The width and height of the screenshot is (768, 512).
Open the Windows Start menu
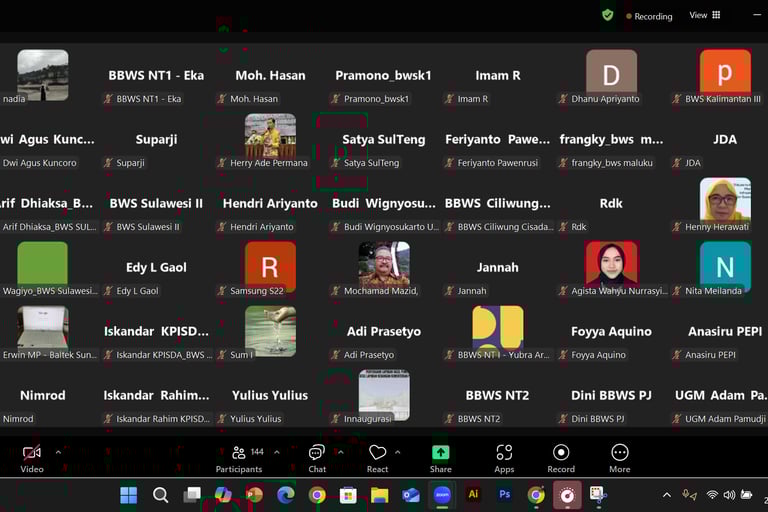[x=129, y=495]
